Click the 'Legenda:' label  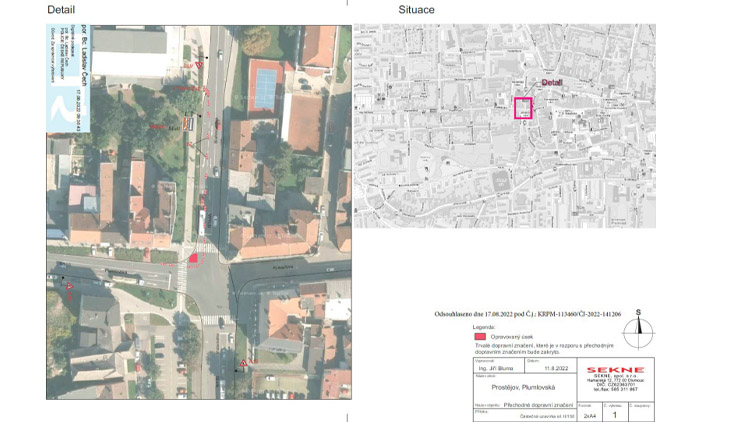[484, 327]
